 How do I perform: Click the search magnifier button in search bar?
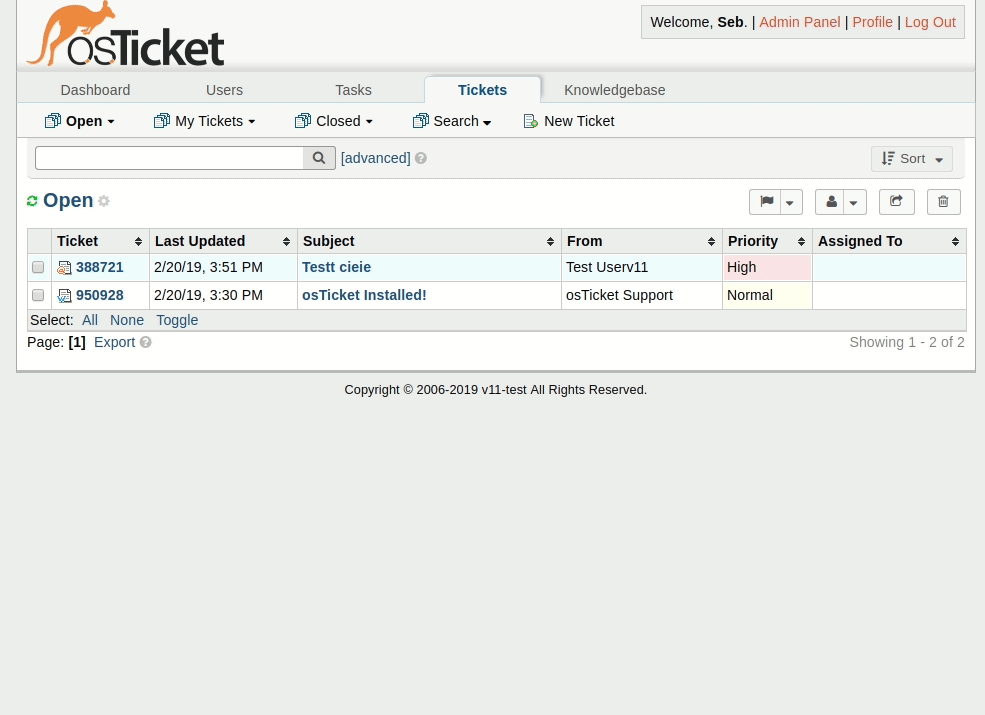pos(318,158)
